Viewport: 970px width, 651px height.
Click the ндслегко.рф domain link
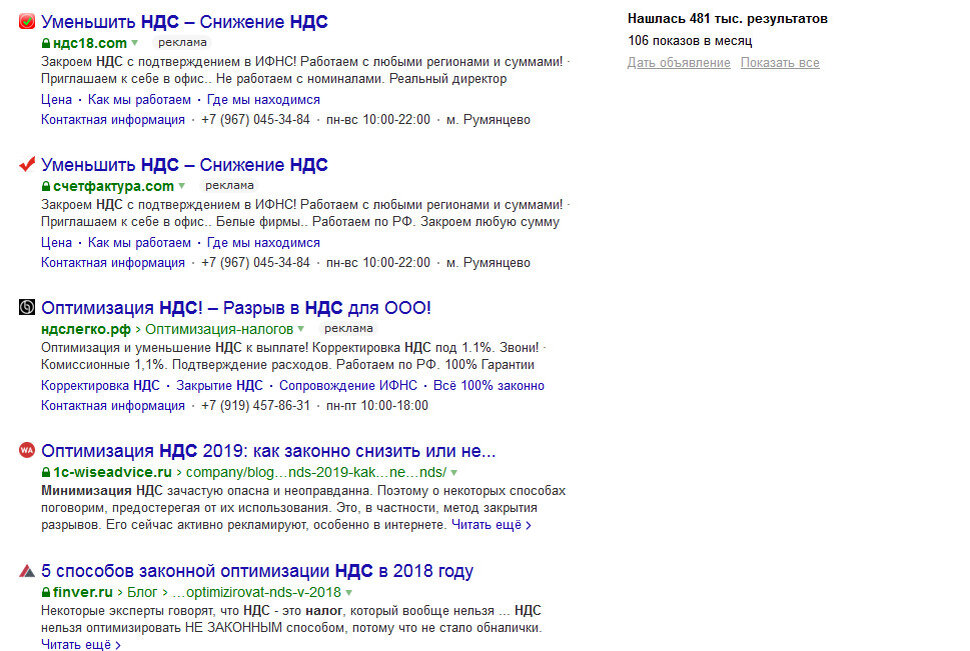86,329
